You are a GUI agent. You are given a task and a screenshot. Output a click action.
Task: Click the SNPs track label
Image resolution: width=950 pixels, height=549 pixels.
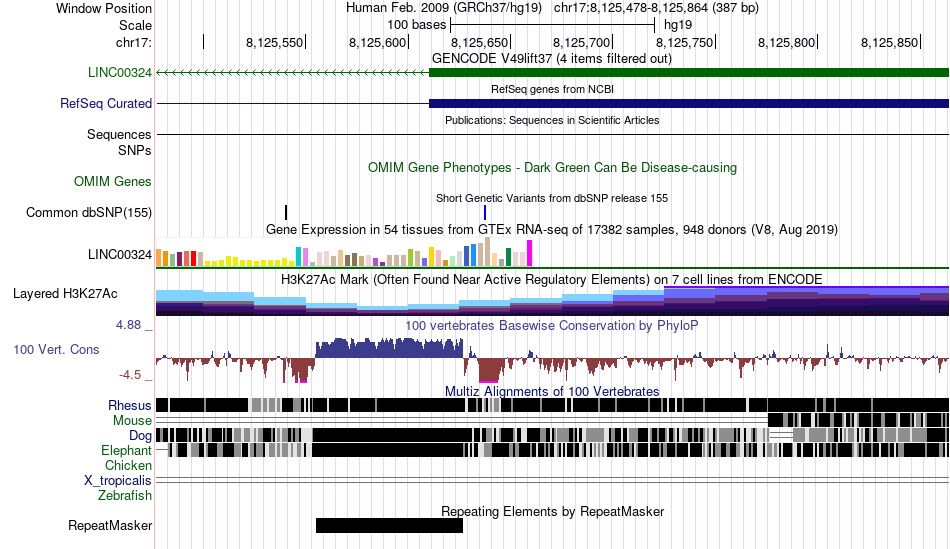coord(135,150)
